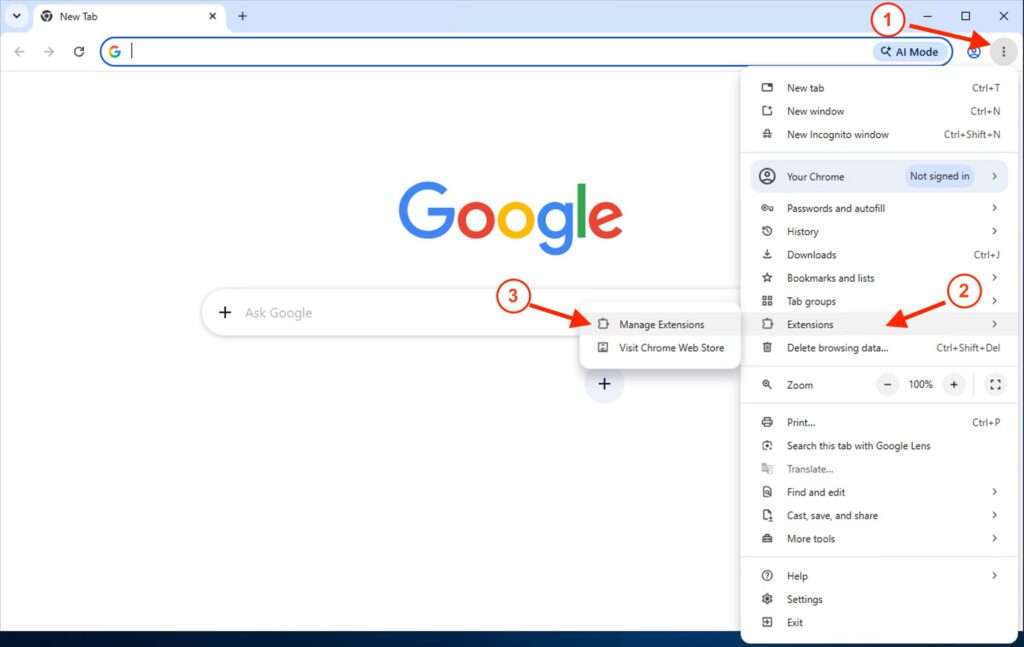Open Settings with the gear entry
This screenshot has width=1024, height=647.
pyautogui.click(x=880, y=599)
